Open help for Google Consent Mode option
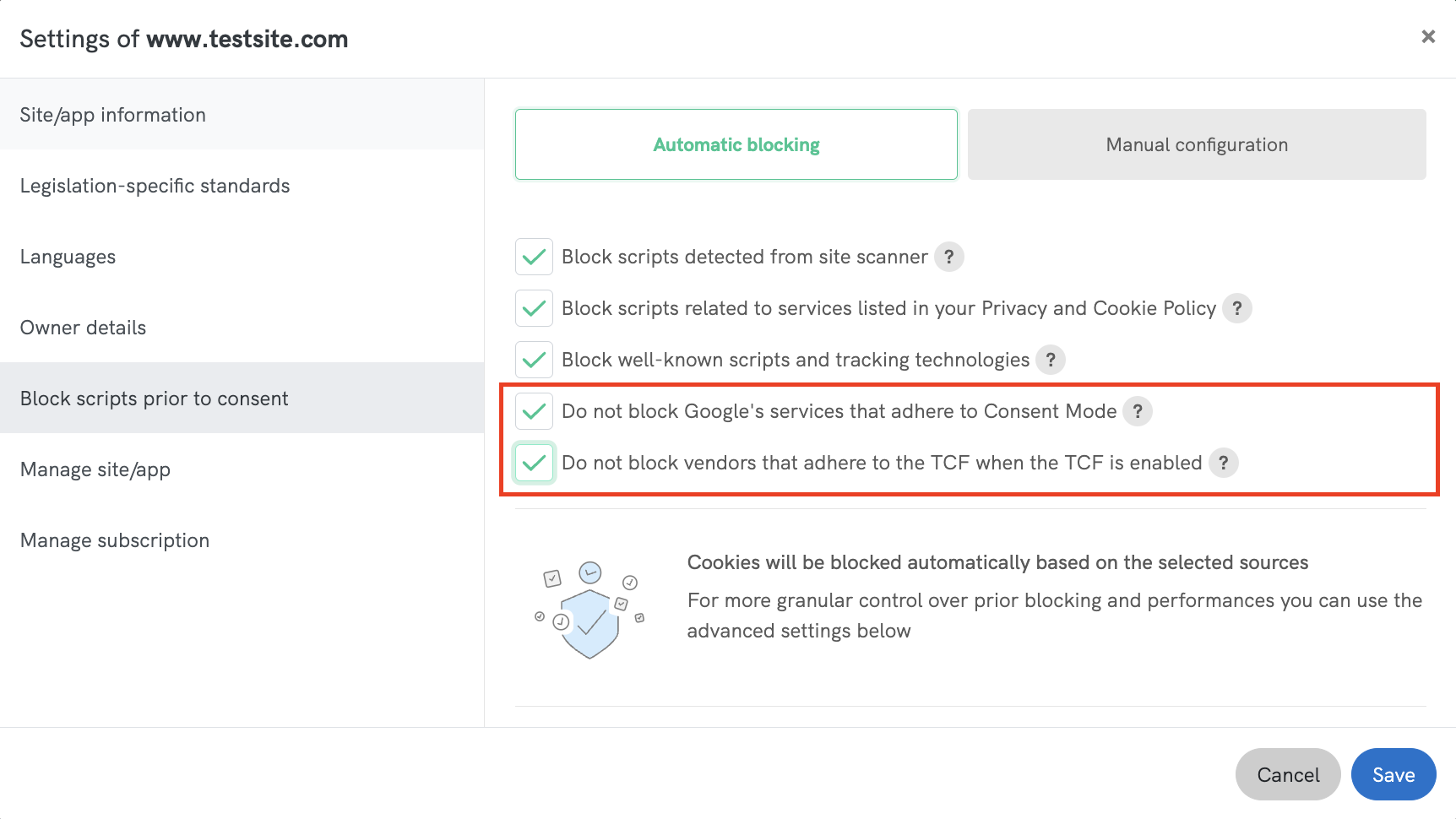 point(1138,411)
